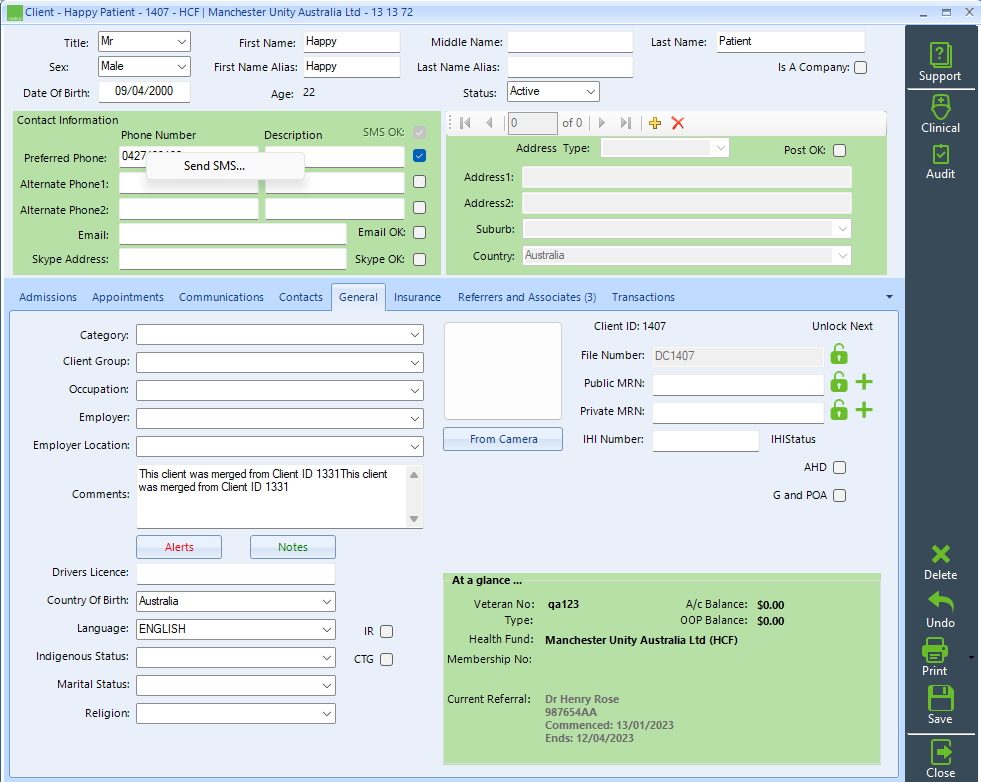The image size is (981, 782).
Task: Add a Public MRN with plus
Action: tap(864, 382)
